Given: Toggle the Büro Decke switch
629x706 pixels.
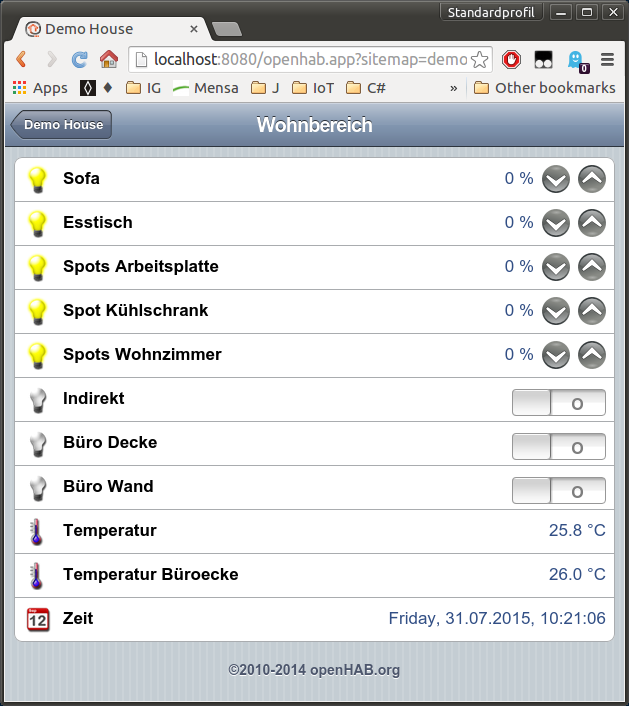Looking at the screenshot, I should coord(558,447).
